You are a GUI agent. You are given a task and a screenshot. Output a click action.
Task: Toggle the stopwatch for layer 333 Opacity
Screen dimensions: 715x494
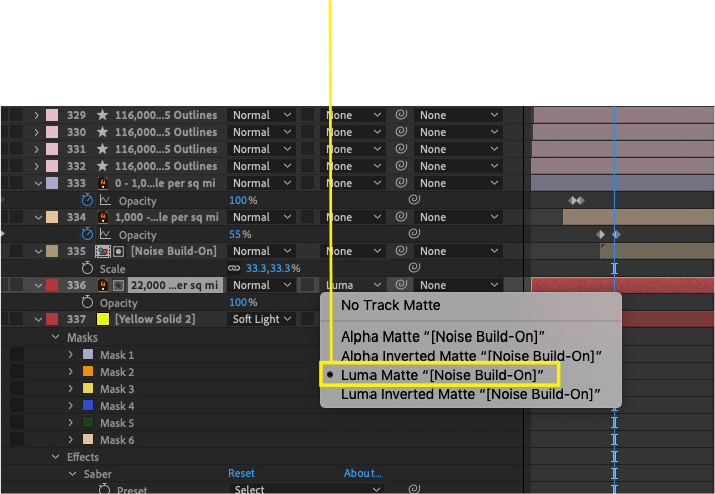click(87, 200)
